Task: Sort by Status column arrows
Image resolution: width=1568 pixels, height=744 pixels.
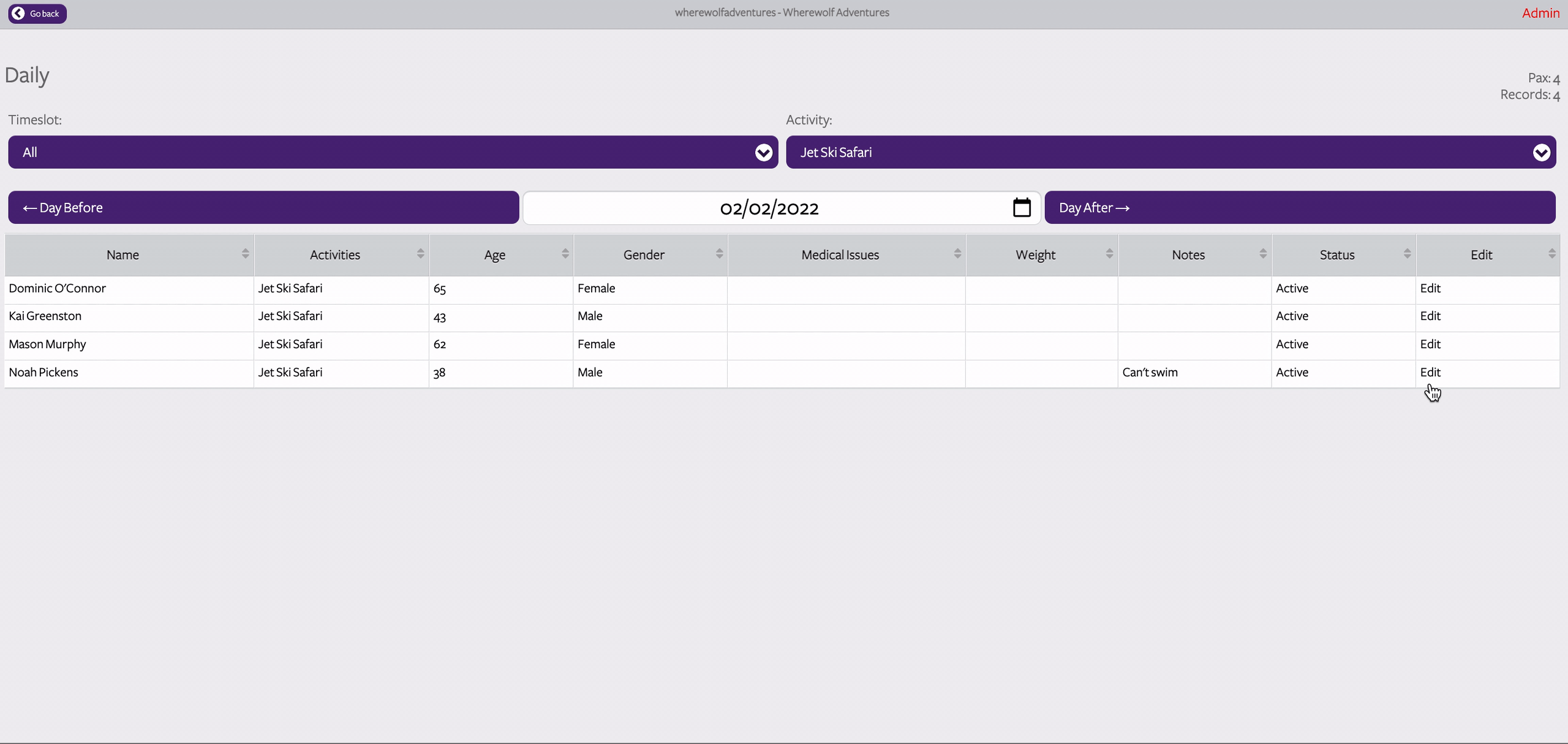Action: (1407, 254)
